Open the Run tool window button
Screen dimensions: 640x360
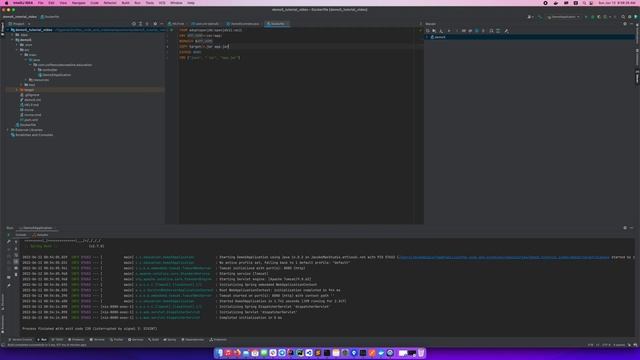pos(42,340)
